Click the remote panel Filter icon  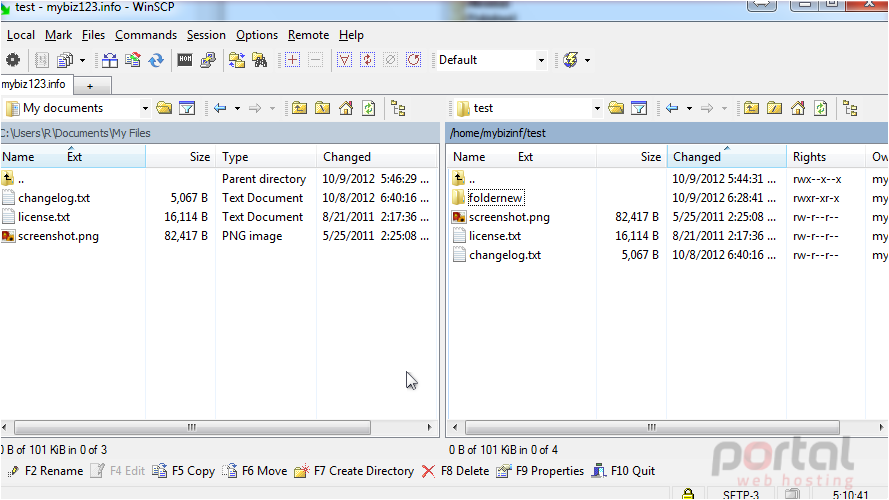tap(639, 108)
